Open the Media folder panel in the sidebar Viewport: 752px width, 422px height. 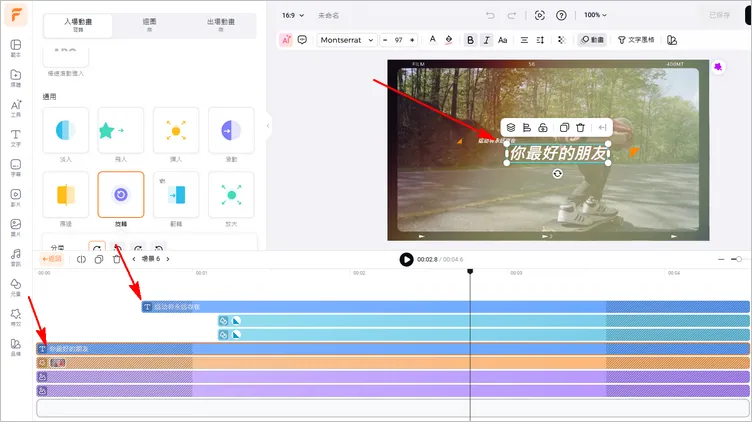coord(16,78)
